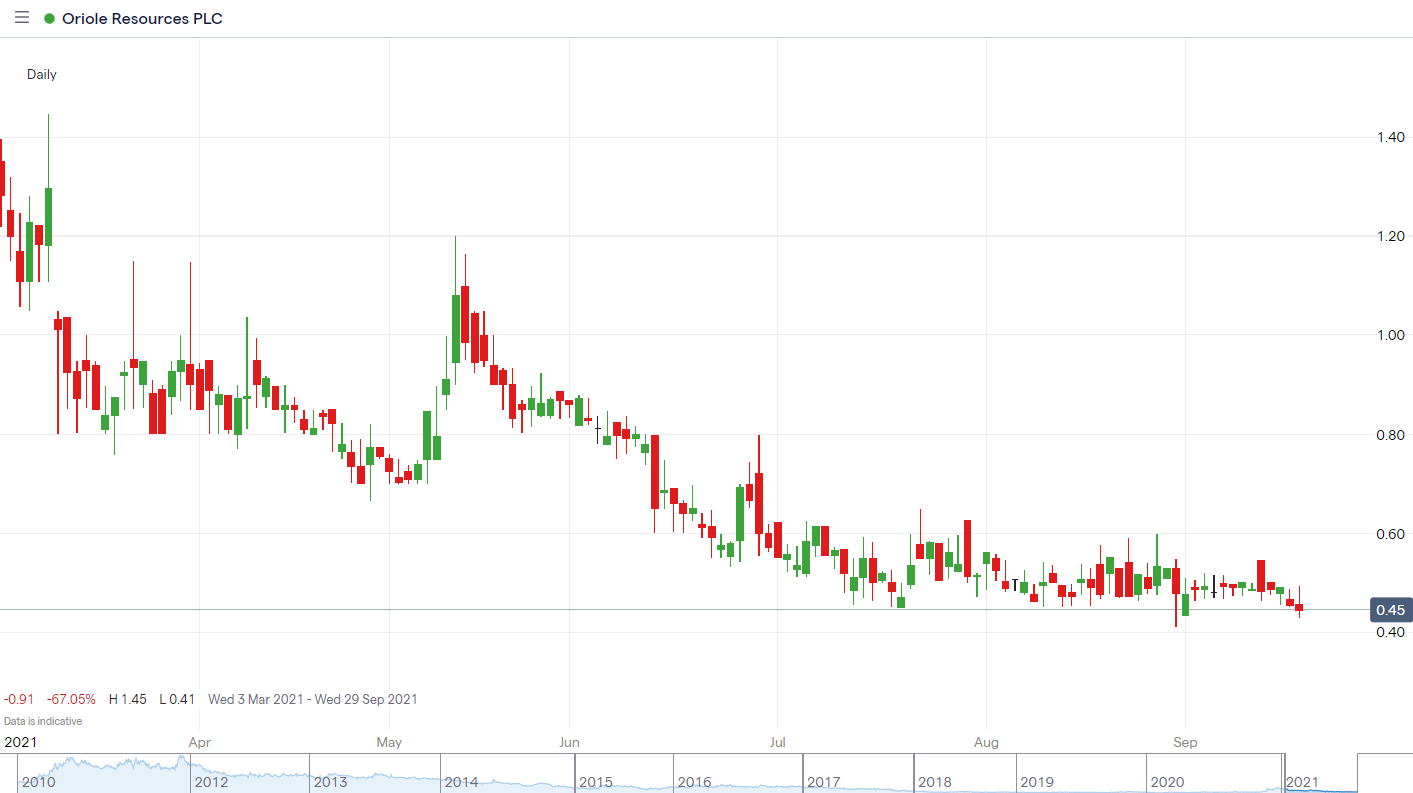Screen dimensions: 1413x793
Task: Click the Oriole Resources PLC title
Action: (x=142, y=19)
